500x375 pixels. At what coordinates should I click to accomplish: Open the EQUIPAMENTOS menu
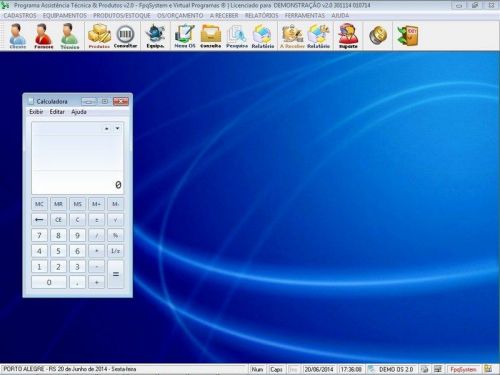[65, 16]
